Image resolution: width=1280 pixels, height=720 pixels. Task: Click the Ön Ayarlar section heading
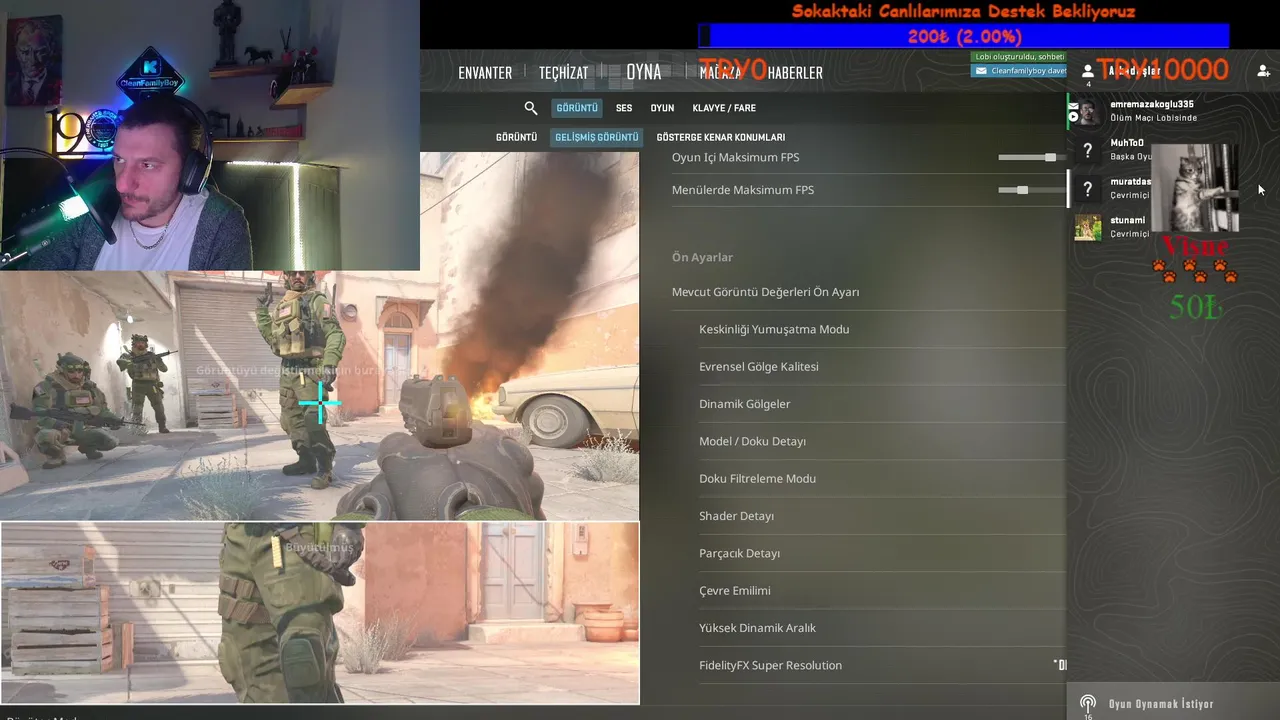pos(702,257)
